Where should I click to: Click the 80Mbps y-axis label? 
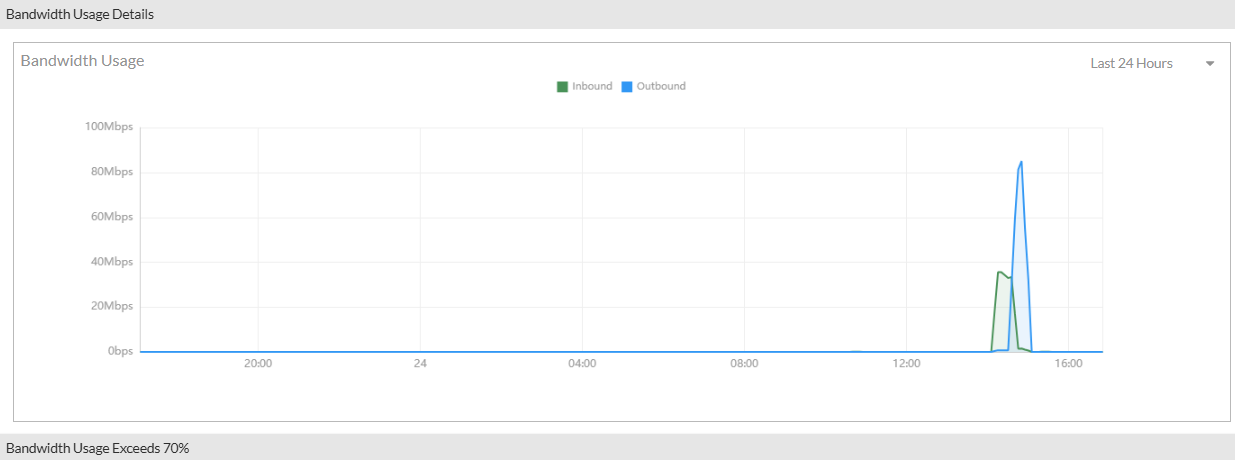(112, 172)
